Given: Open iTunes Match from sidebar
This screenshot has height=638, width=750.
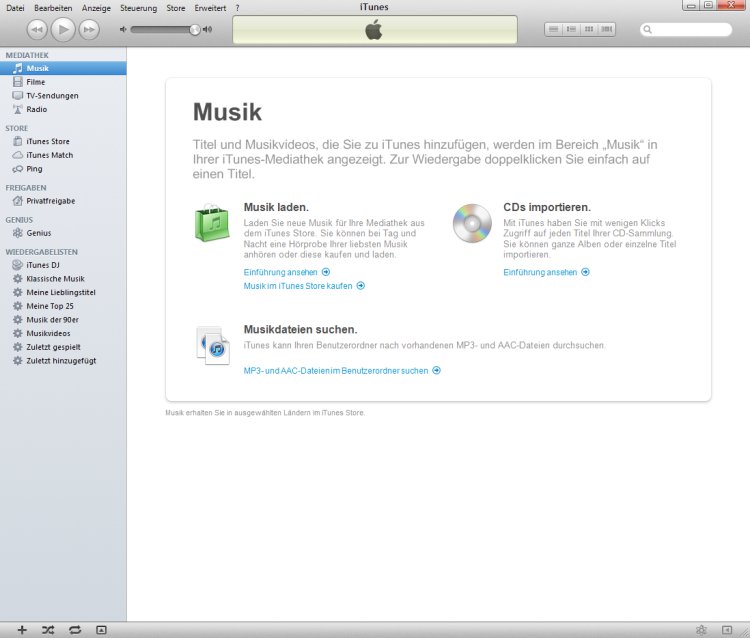Looking at the screenshot, I should coord(63,155).
